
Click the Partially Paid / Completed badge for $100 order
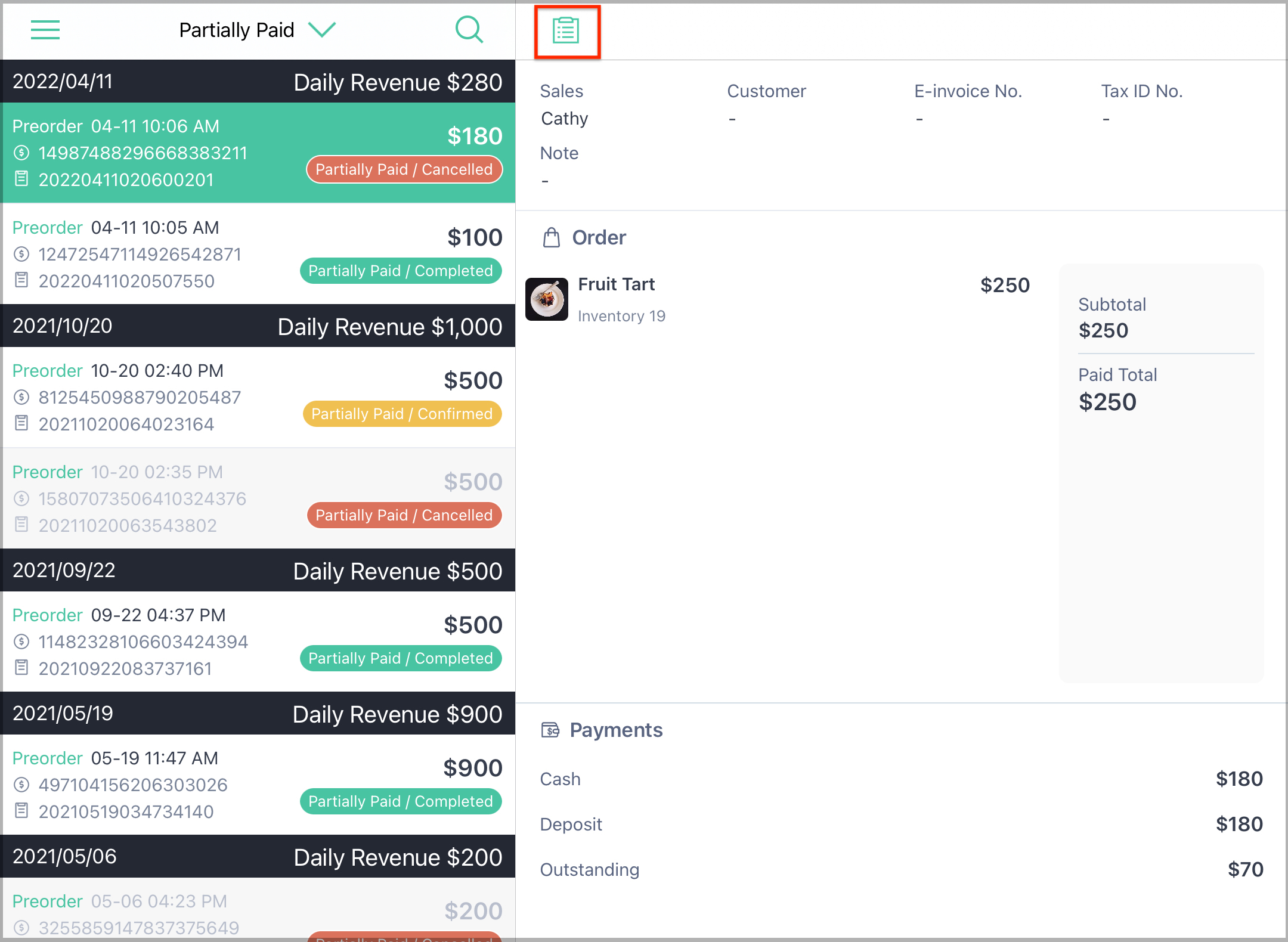[401, 271]
